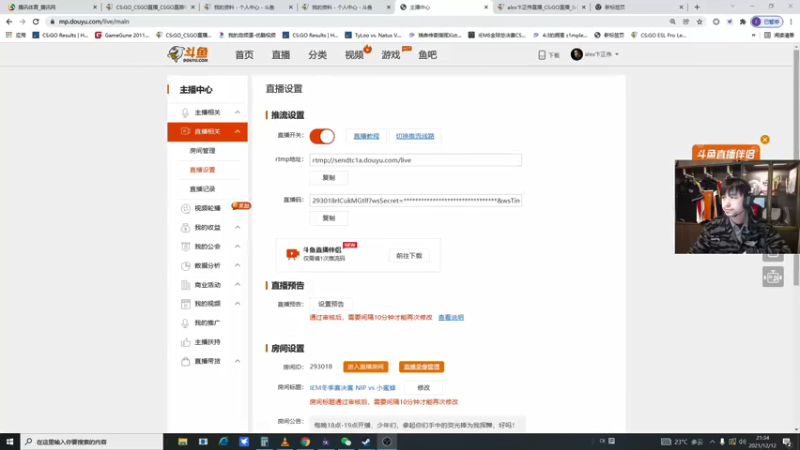Screen dimensions: 800x450
Task: Open the browser extensions puzzle icon
Action: pos(742,21)
